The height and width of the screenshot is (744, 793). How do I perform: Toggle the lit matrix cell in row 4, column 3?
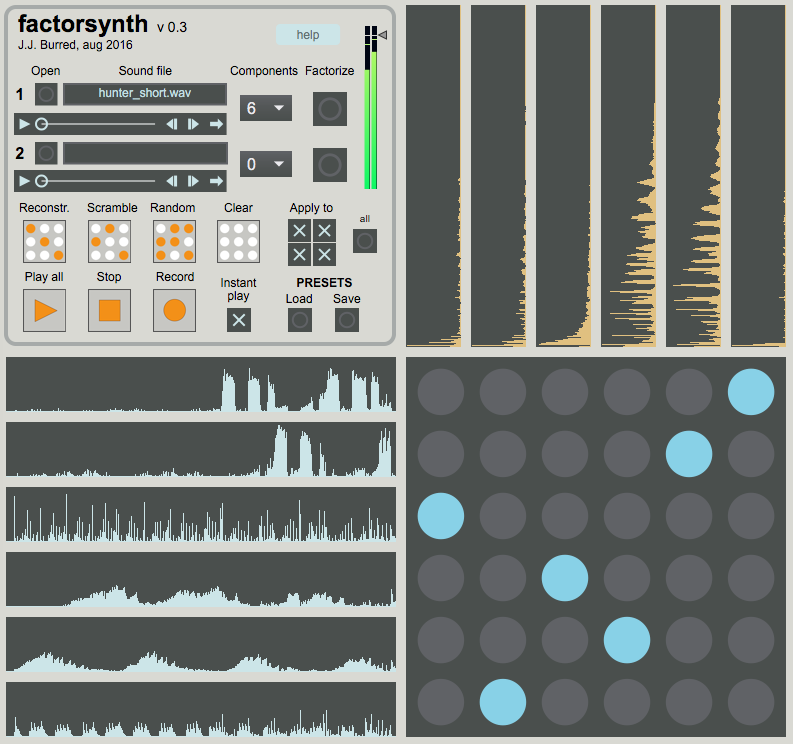565,578
